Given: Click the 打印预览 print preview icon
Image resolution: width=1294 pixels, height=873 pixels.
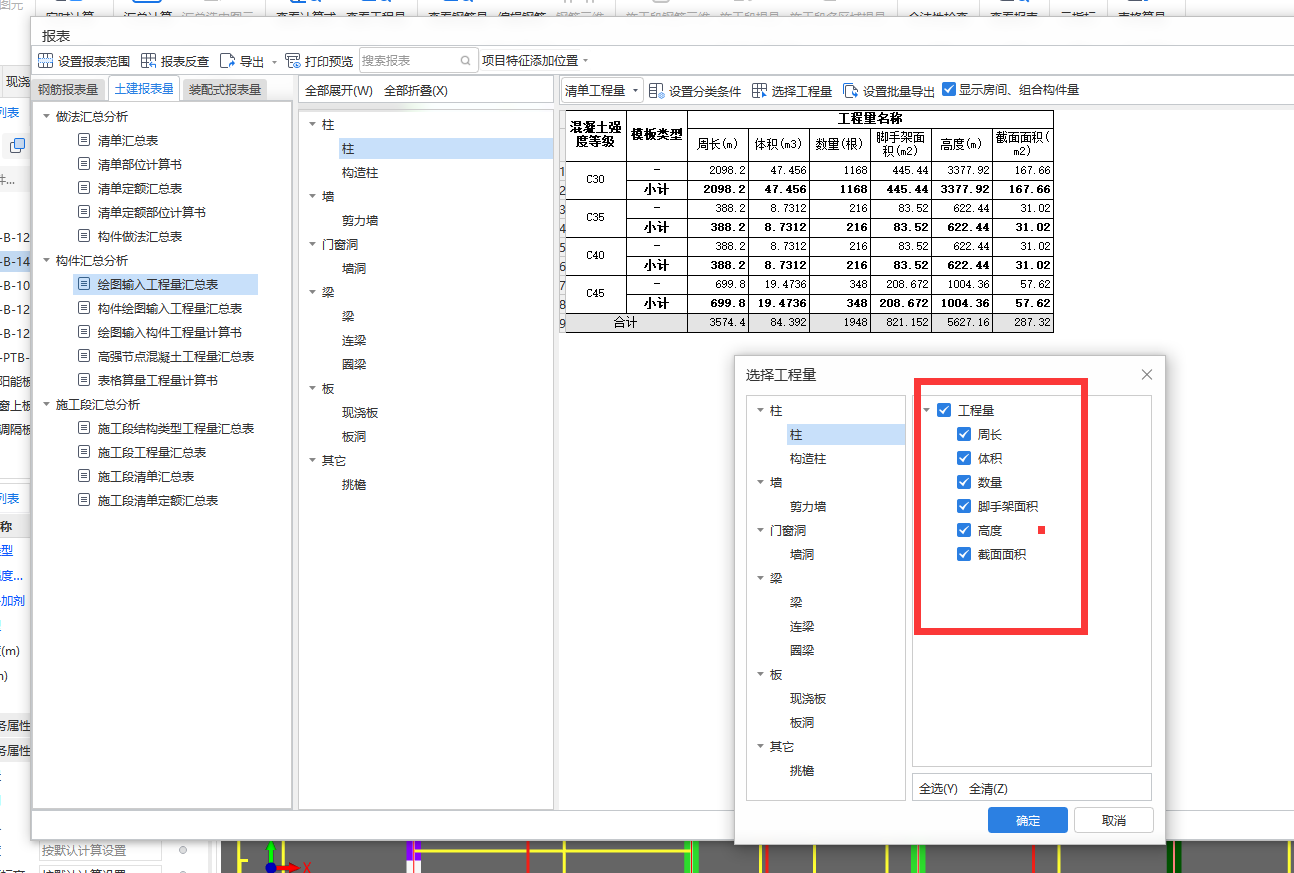Looking at the screenshot, I should tap(293, 61).
